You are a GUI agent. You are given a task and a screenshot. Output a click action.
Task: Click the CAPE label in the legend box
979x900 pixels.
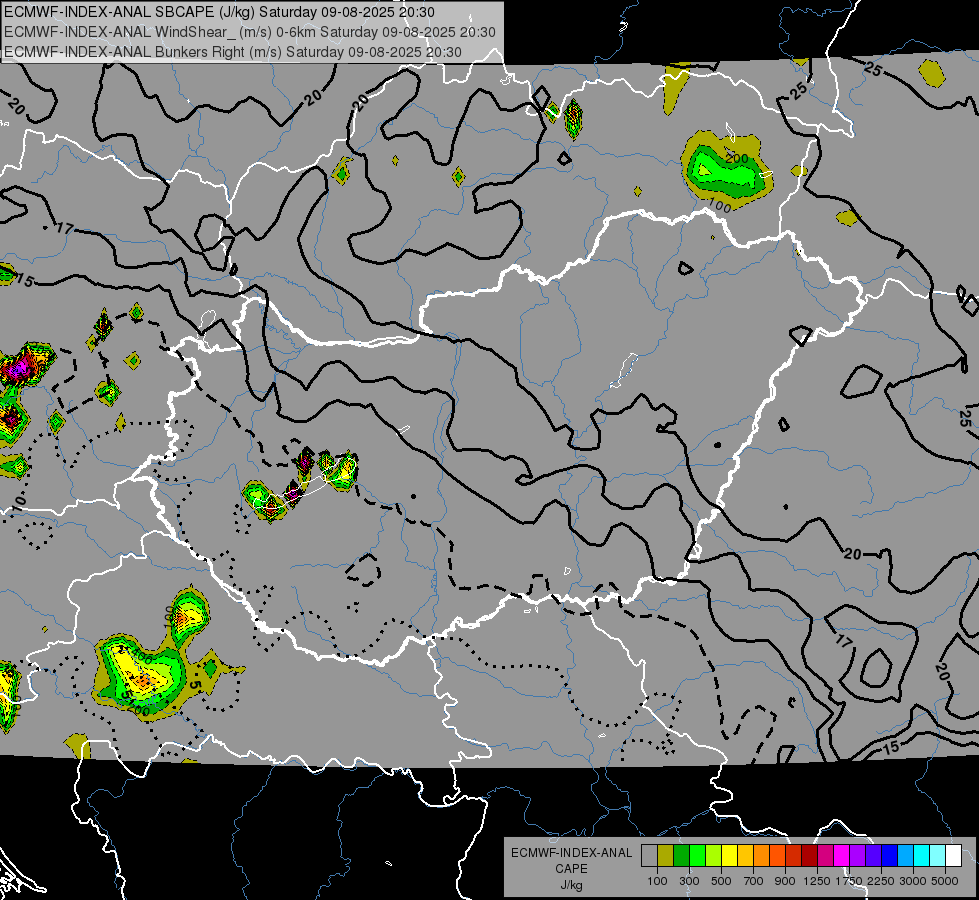point(571,869)
